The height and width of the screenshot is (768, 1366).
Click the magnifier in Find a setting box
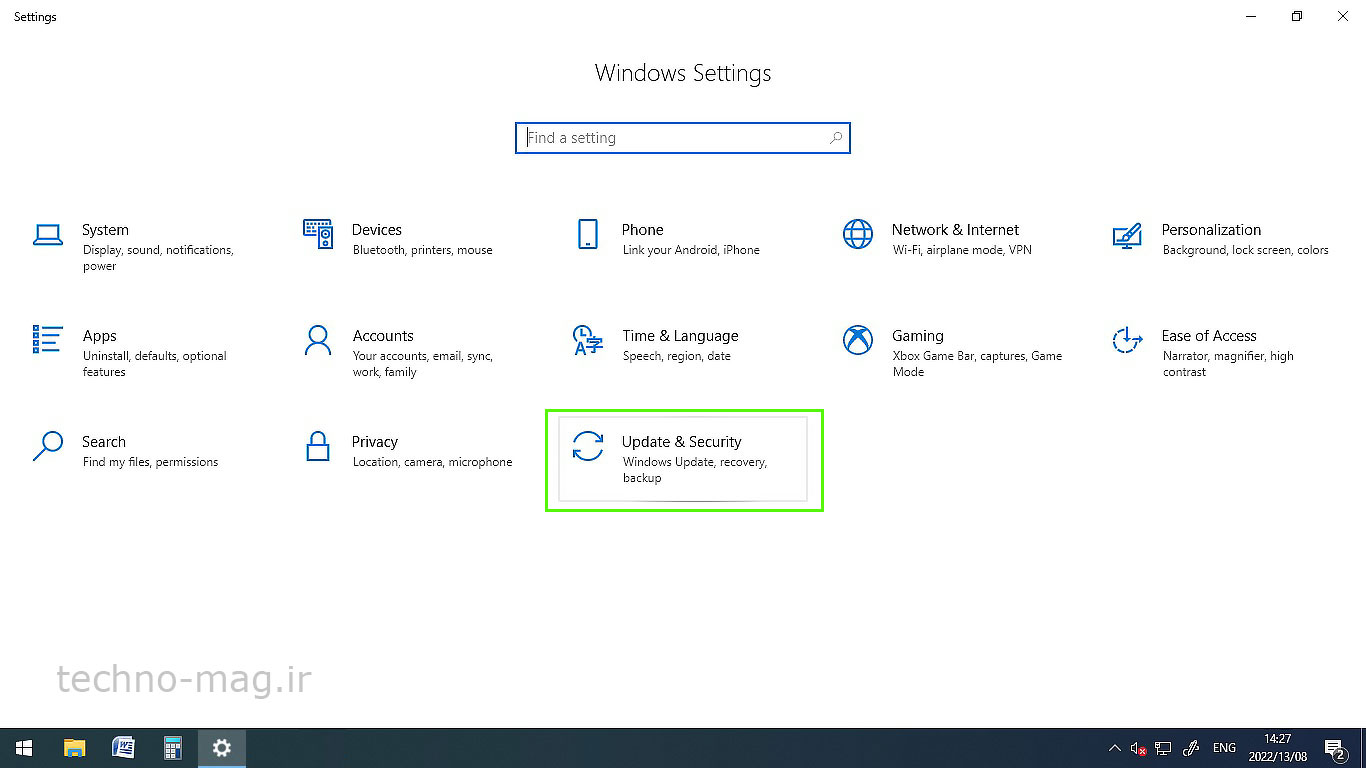click(x=836, y=138)
